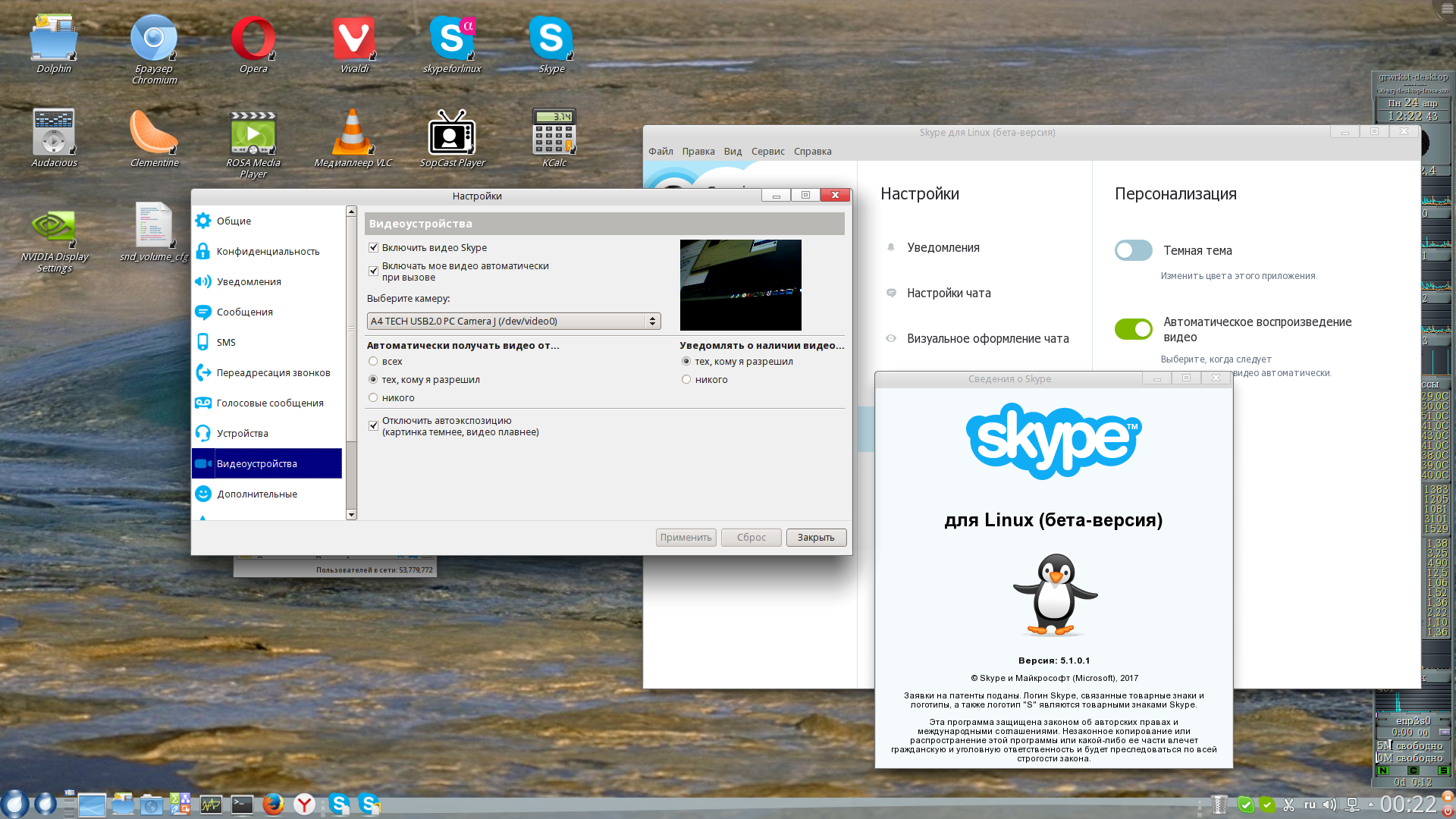Image resolution: width=1456 pixels, height=819 pixels.
Task: Uncheck 'Включить видео Skype' checkbox
Action: click(373, 248)
